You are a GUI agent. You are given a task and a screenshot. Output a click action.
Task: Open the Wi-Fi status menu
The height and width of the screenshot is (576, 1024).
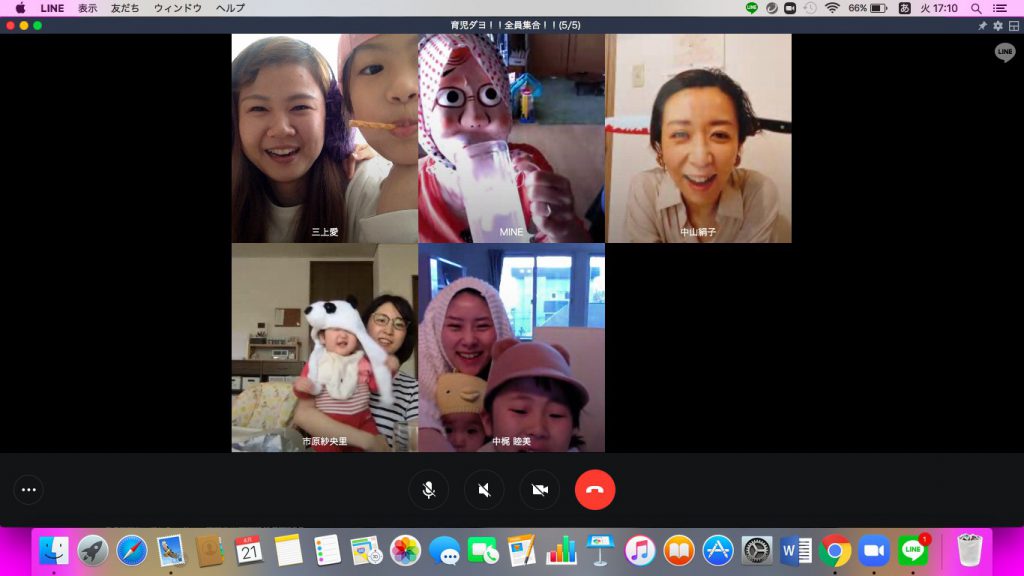click(x=832, y=8)
